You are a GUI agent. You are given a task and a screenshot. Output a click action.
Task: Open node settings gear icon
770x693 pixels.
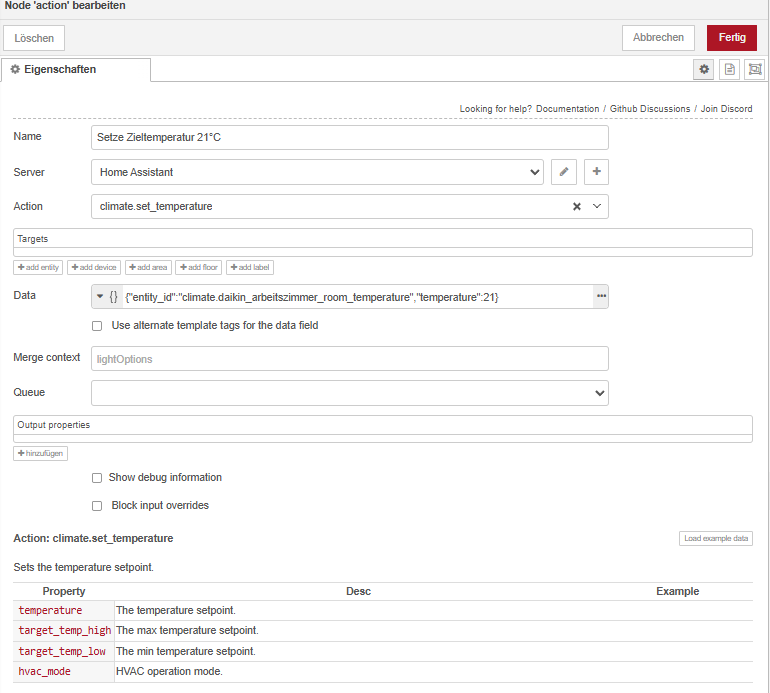(704, 69)
